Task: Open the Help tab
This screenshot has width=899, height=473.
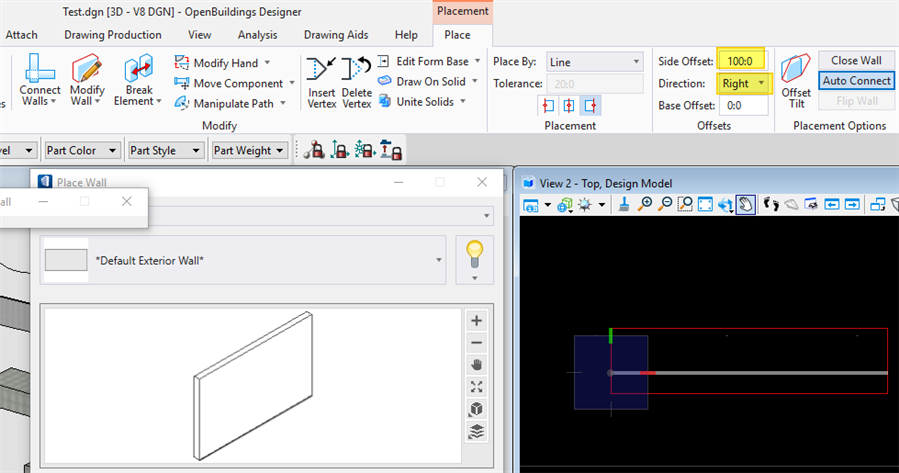Action: (406, 35)
